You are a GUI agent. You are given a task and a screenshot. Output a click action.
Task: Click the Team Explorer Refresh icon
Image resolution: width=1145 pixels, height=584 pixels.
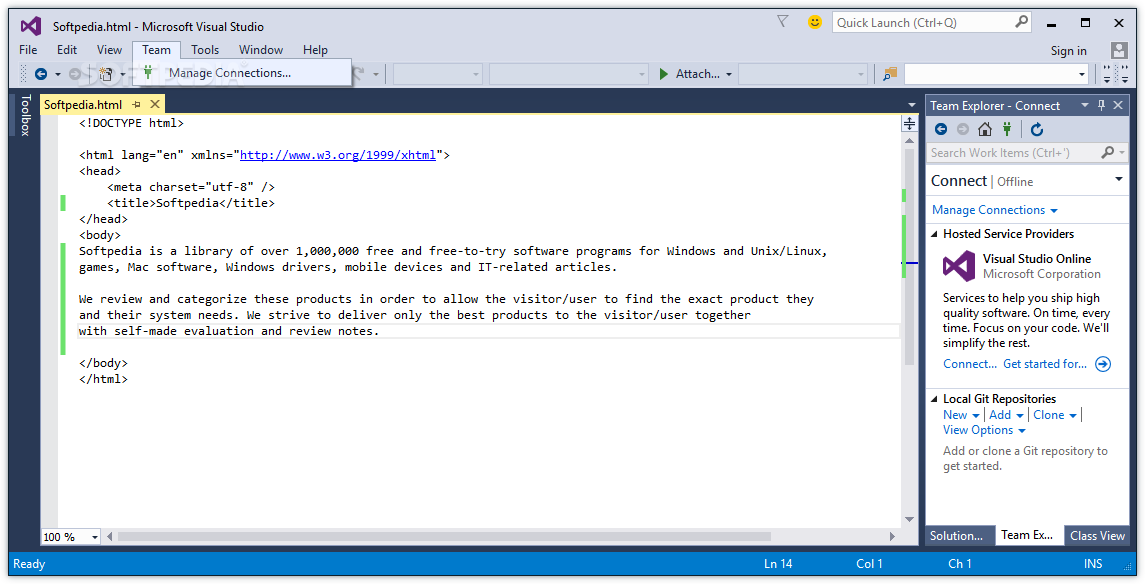(1037, 129)
